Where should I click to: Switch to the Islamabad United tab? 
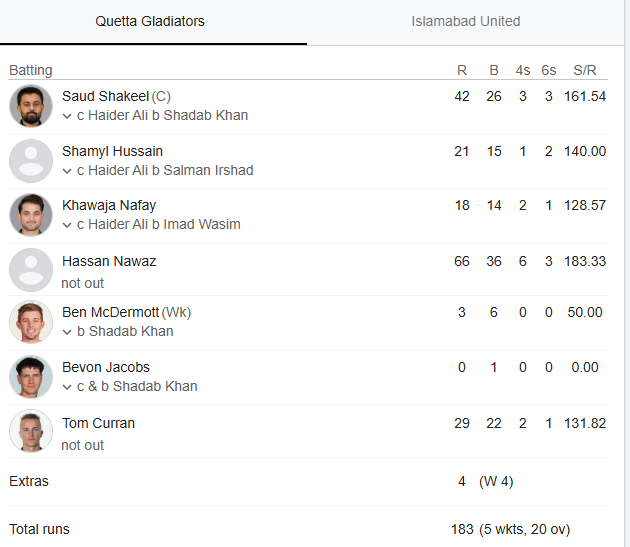[466, 21]
